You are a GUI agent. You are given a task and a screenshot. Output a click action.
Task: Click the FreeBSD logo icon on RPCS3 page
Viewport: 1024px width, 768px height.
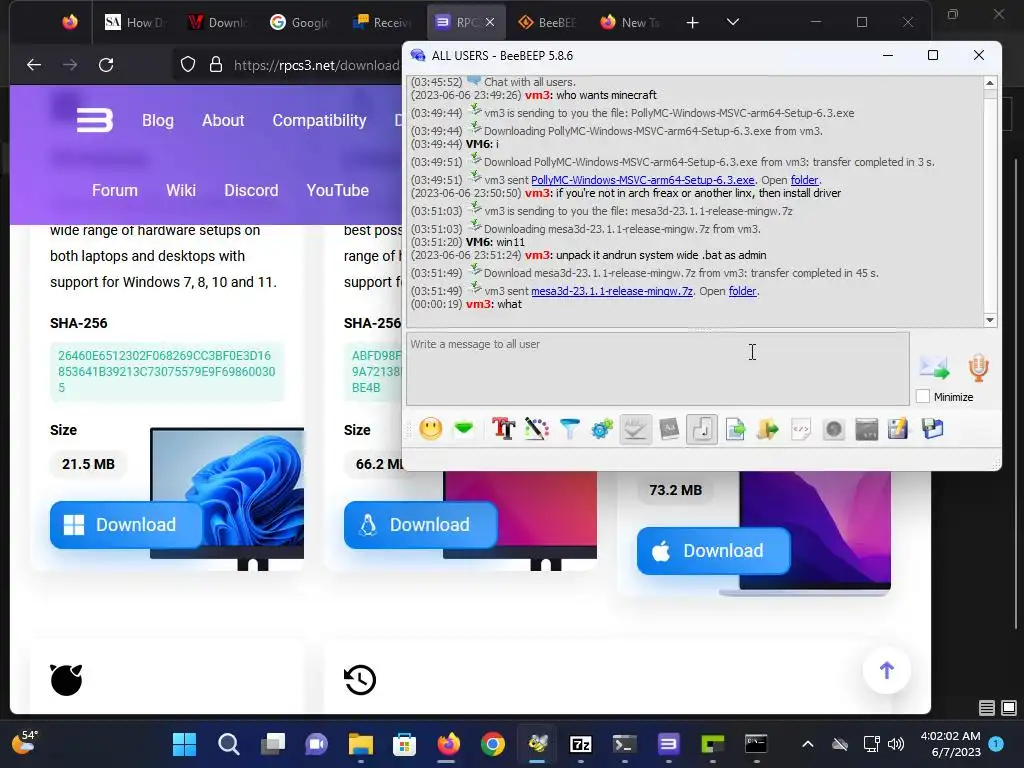click(x=67, y=680)
